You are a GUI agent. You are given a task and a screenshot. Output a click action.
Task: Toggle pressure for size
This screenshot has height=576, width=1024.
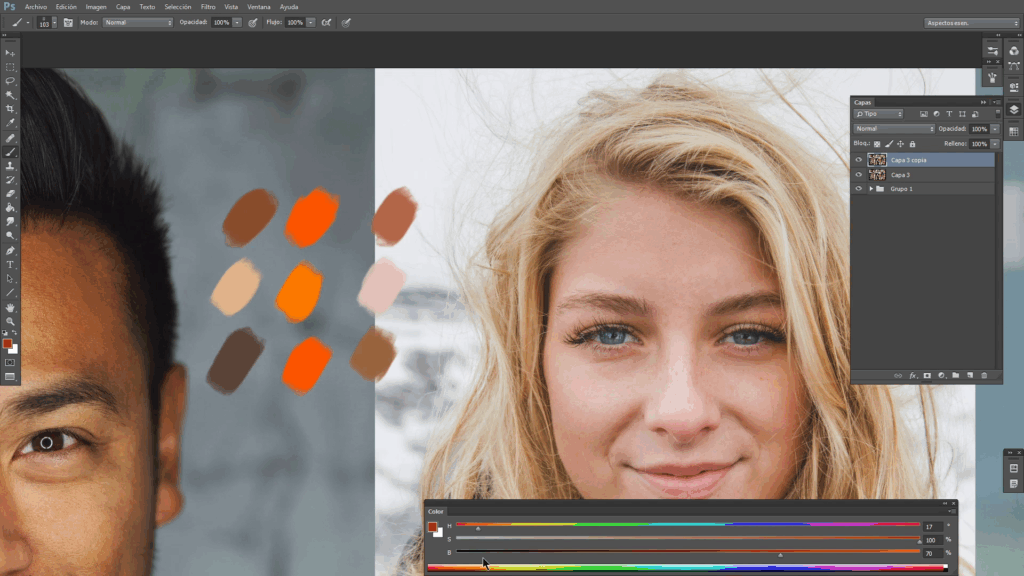(346, 22)
